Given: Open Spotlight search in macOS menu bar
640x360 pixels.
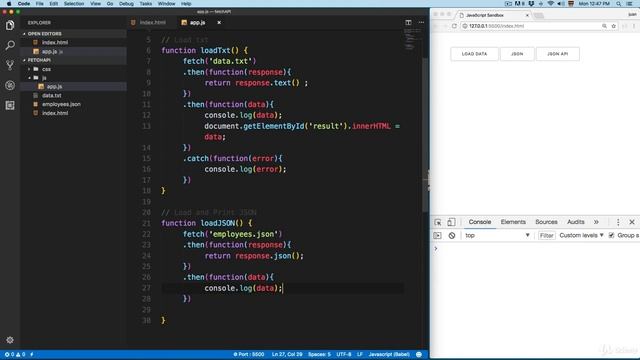Looking at the screenshot, I should (618, 4).
